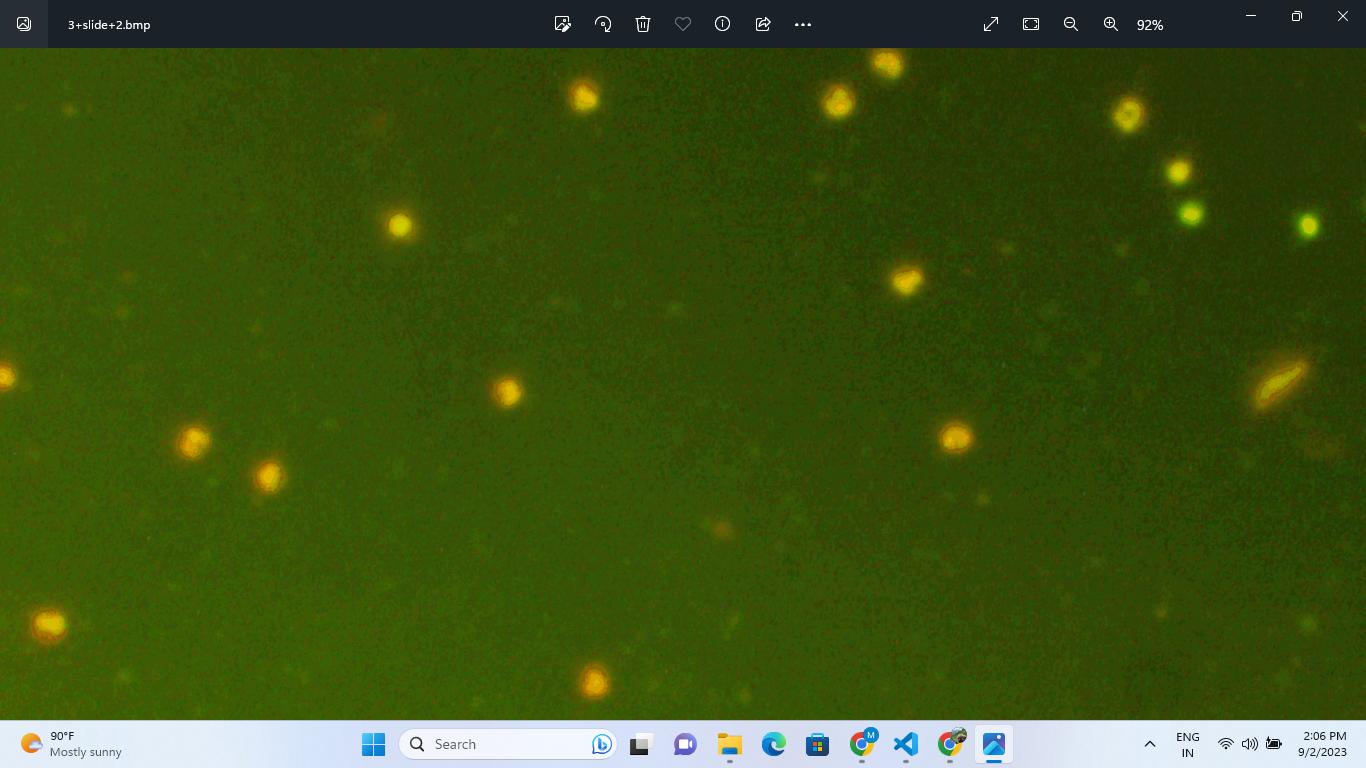This screenshot has height=768, width=1366.
Task: Zoom in on the image
Action: (x=1111, y=24)
